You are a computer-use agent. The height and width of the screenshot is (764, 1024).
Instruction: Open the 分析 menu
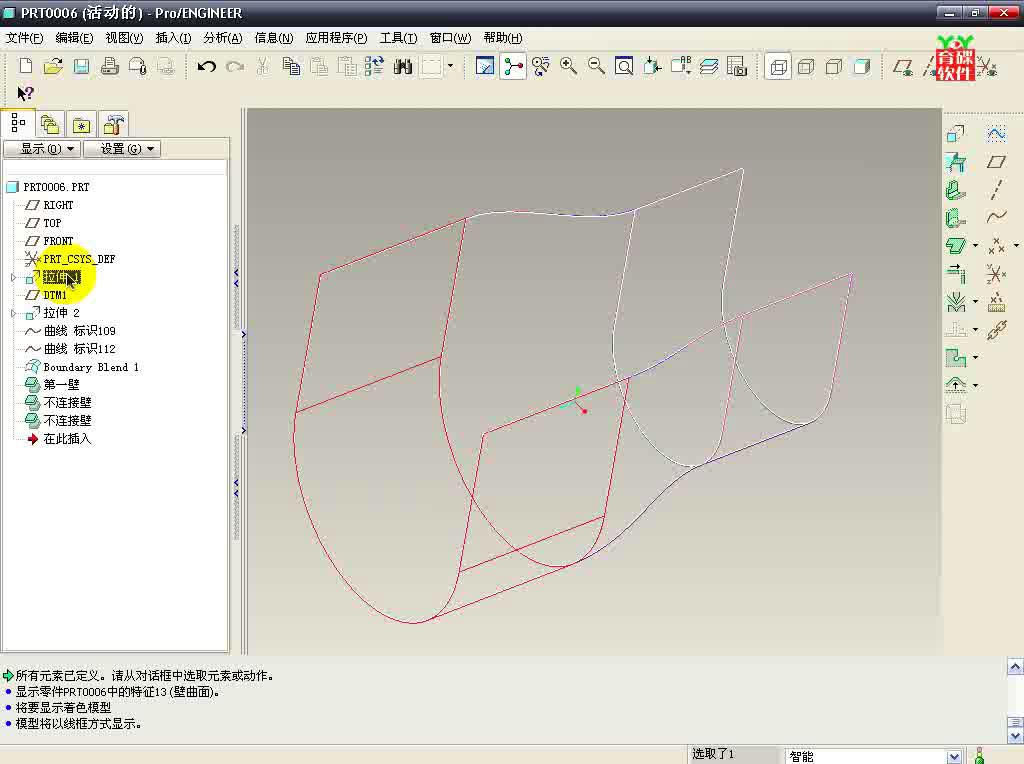pyautogui.click(x=223, y=38)
